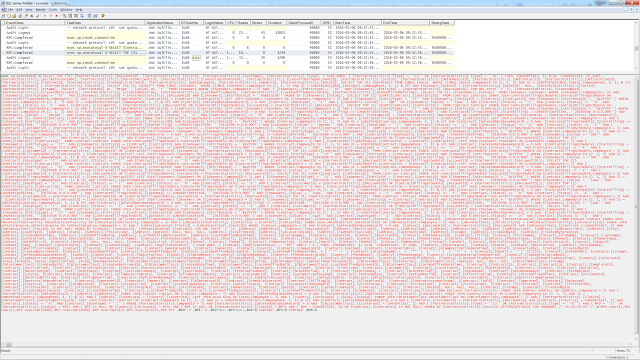Click the EndTime column header
The width and height of the screenshot is (640, 360).
pos(405,23)
